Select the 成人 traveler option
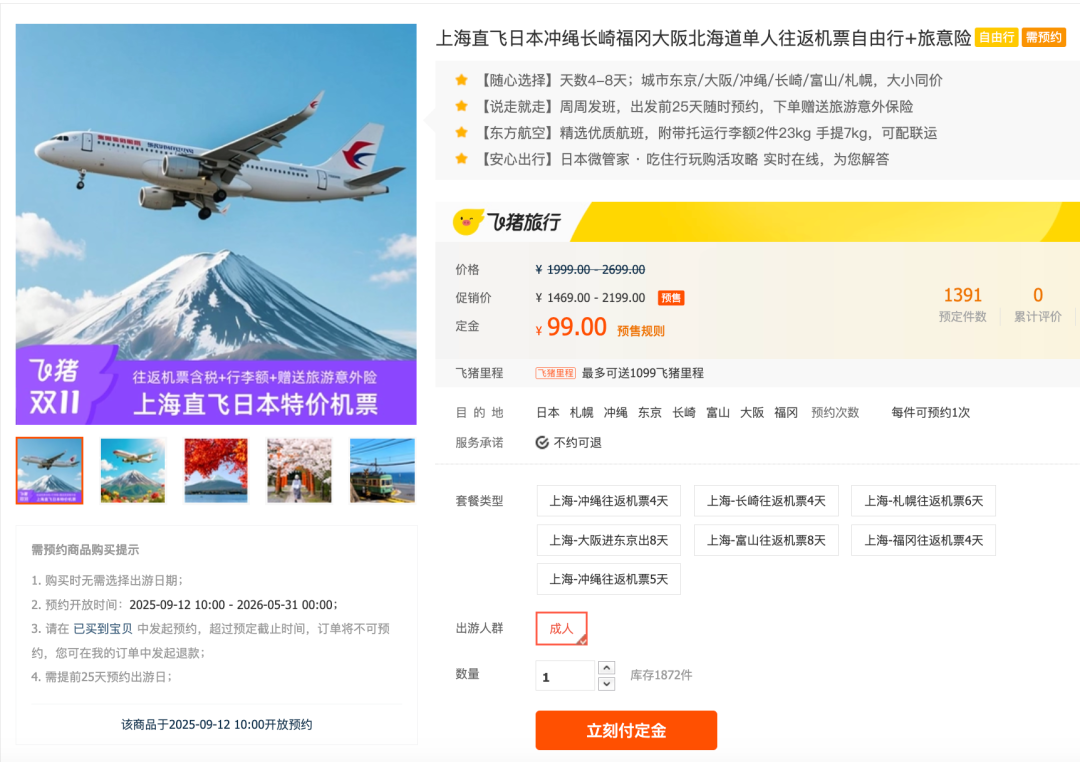1080x762 pixels. (x=561, y=628)
